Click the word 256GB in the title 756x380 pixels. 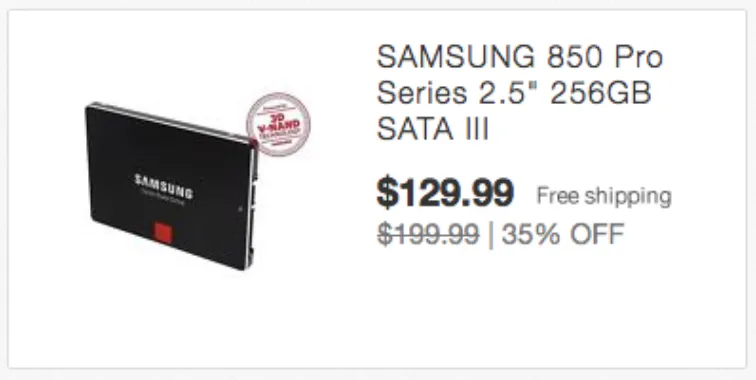click(601, 92)
